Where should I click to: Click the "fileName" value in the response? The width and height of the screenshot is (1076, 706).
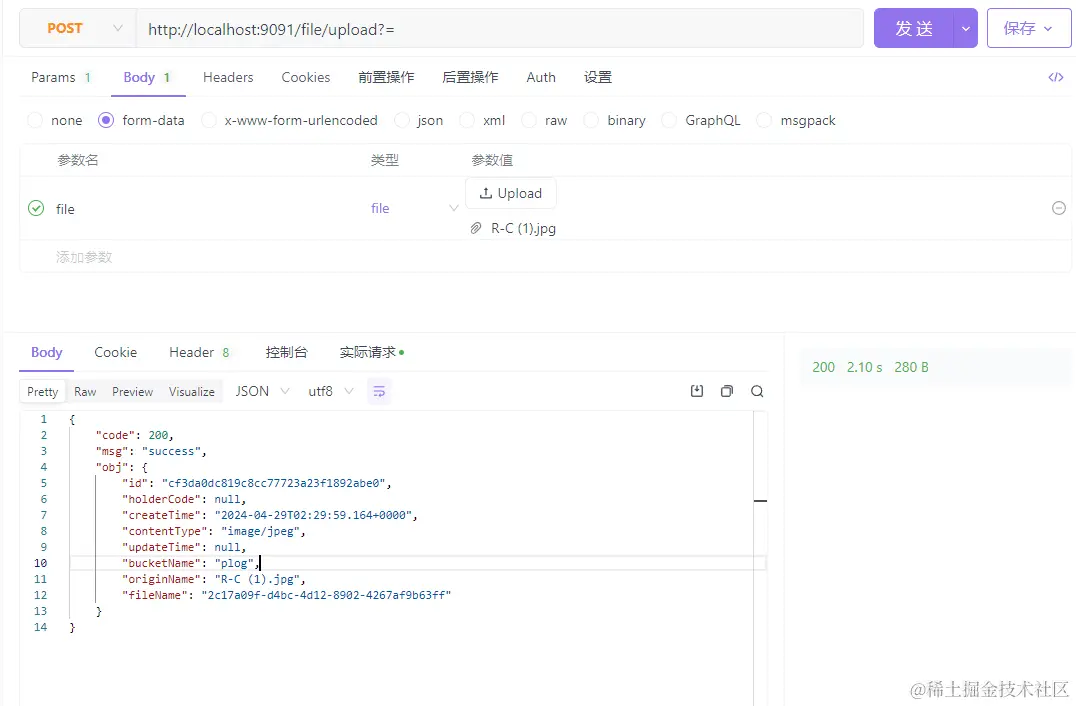click(326, 595)
